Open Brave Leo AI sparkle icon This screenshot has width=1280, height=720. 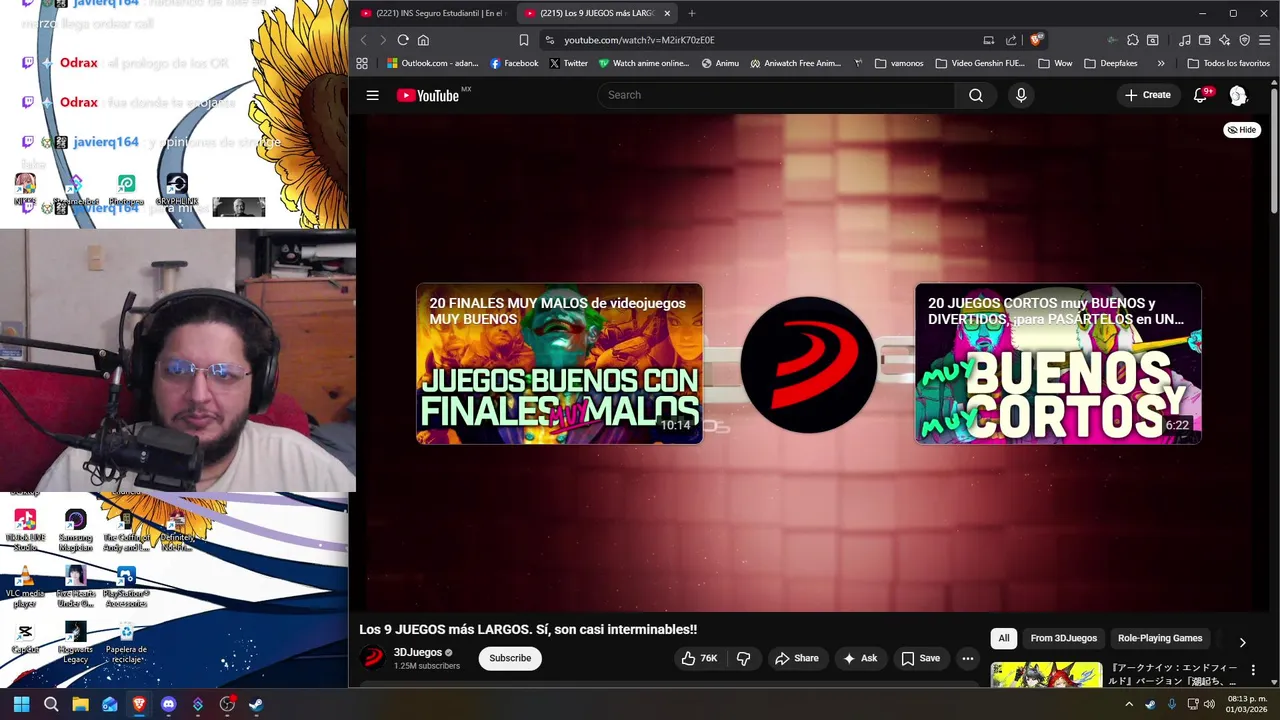coord(1224,40)
